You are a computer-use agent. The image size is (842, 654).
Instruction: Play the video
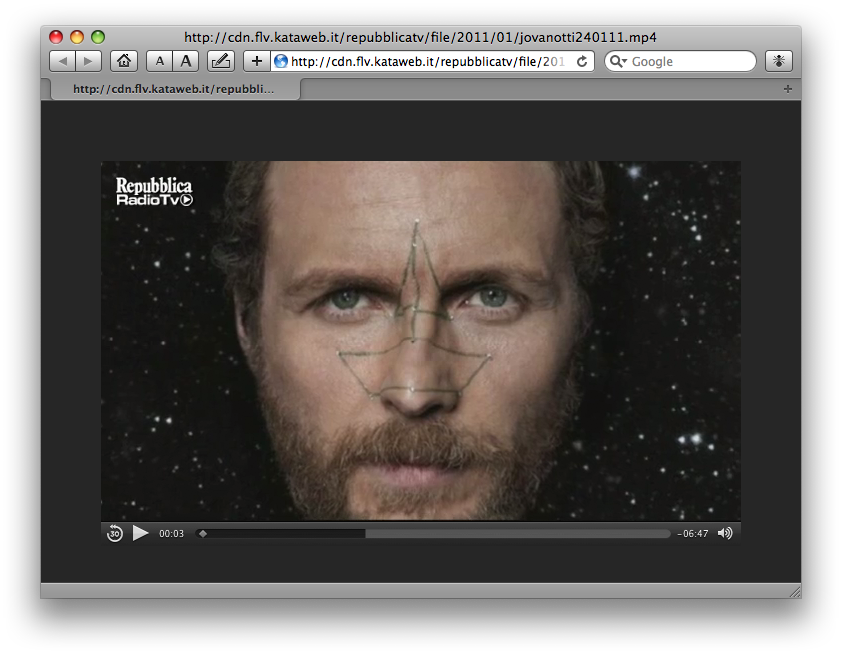point(141,533)
